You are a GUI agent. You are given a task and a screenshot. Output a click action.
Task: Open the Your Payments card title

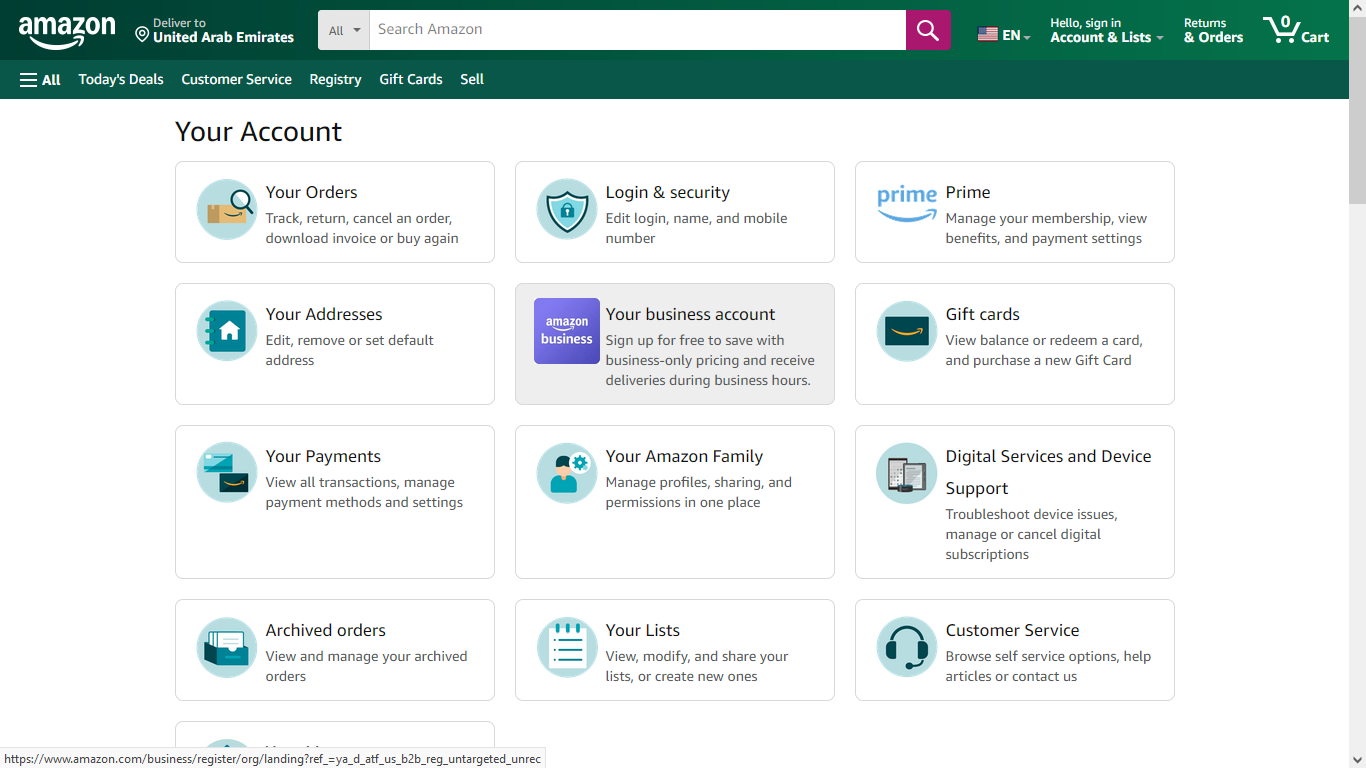[x=323, y=457]
